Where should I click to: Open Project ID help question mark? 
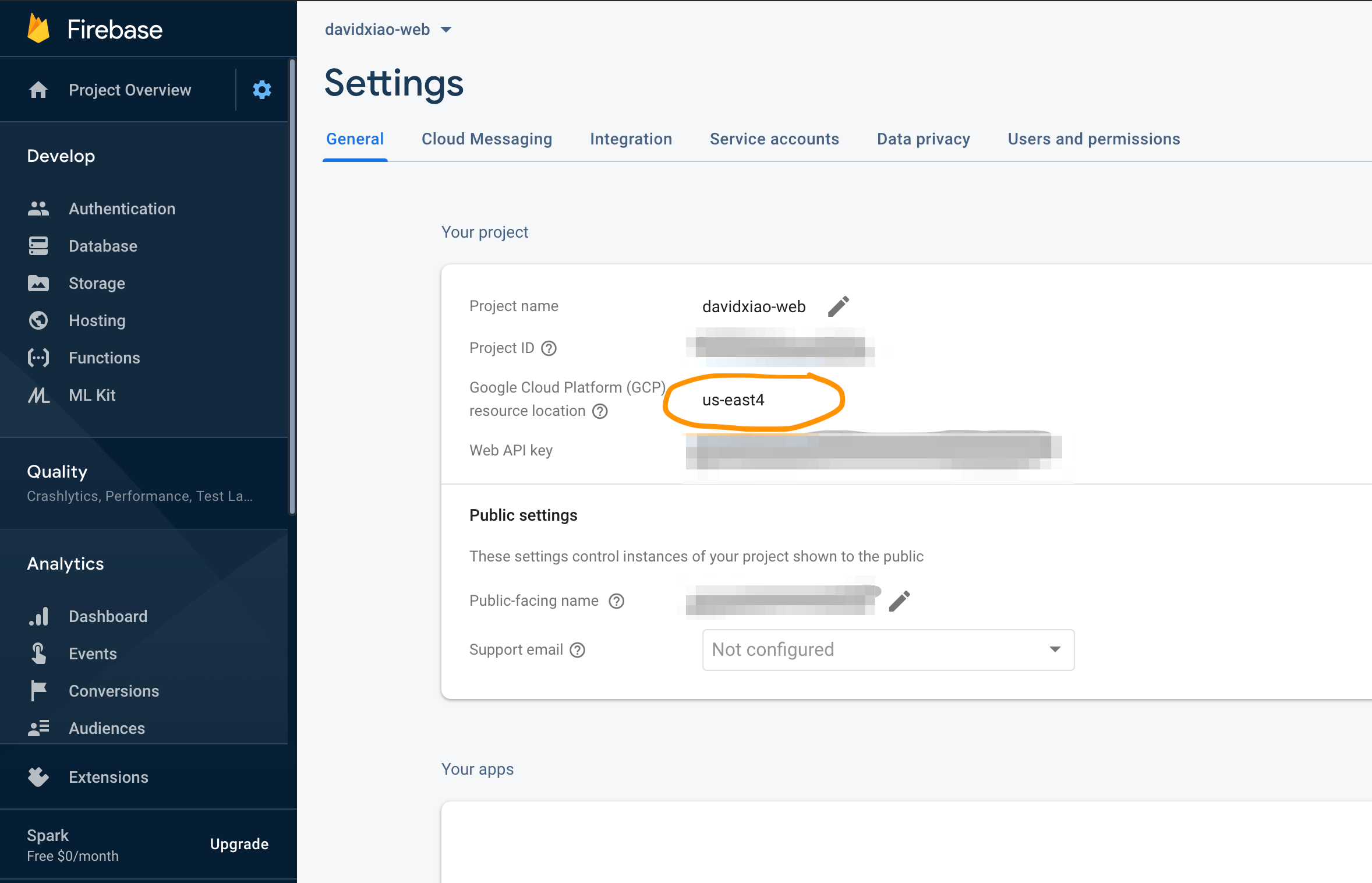point(549,348)
